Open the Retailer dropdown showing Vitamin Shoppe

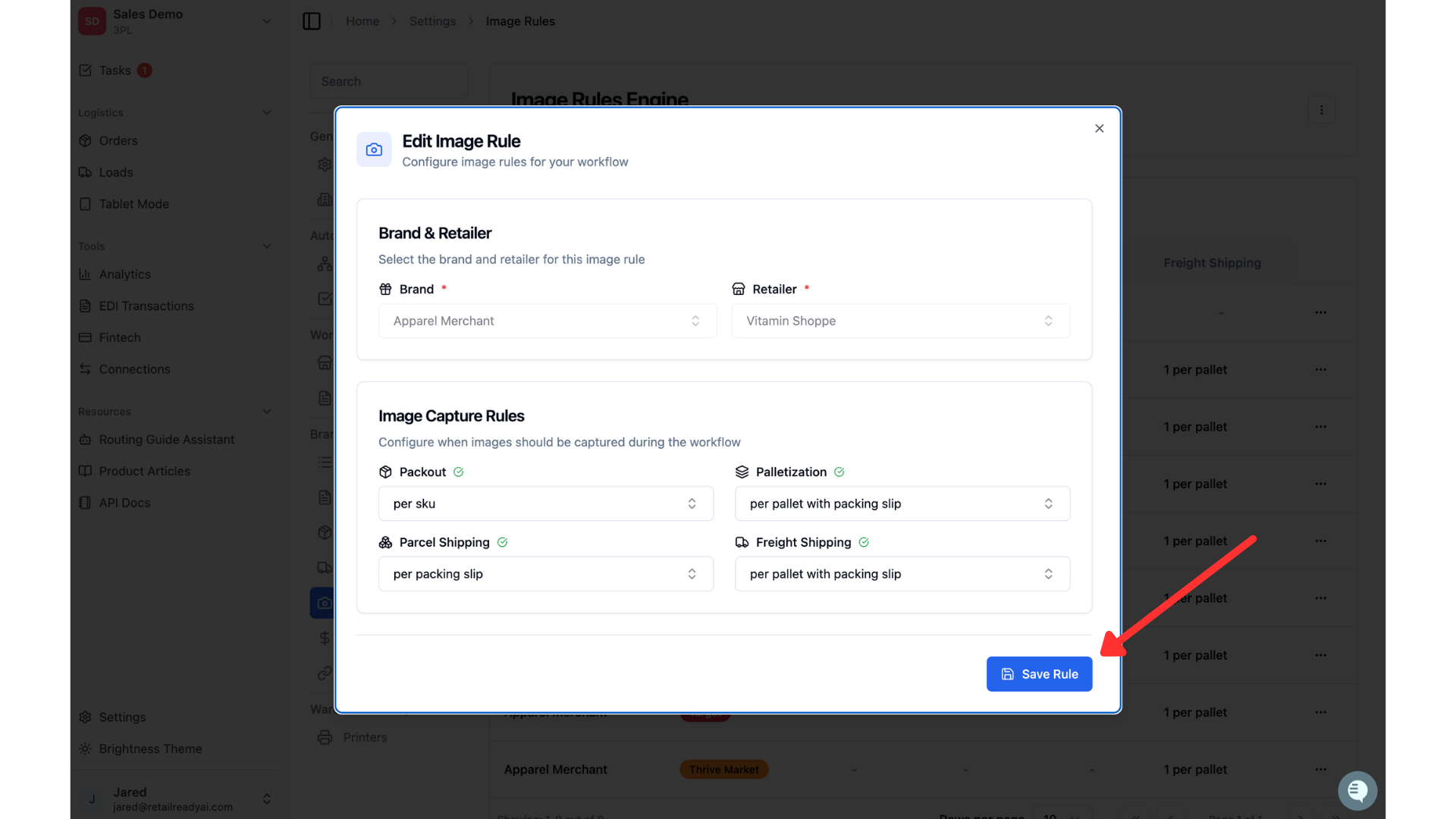900,321
